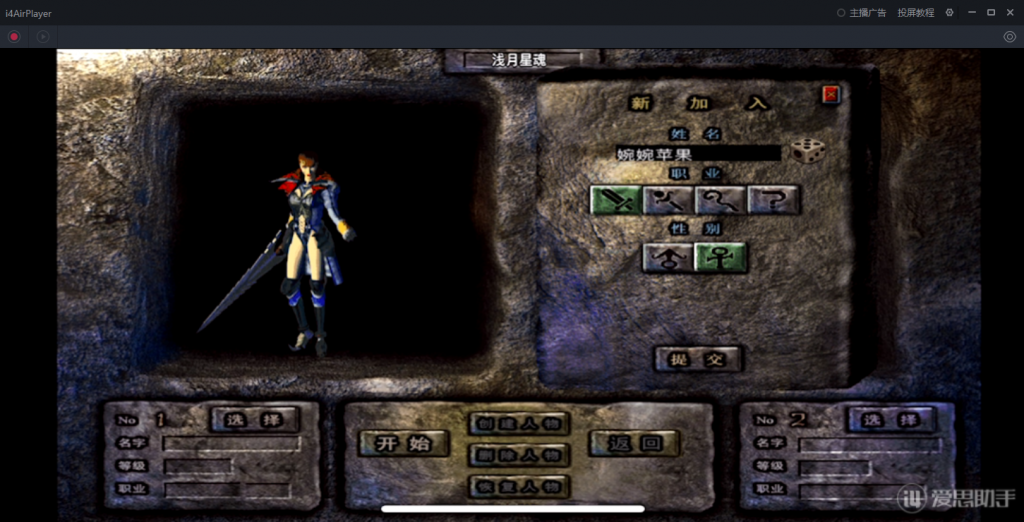Choose 删除人物 delete character option
Image resolution: width=1024 pixels, height=522 pixels.
(x=518, y=456)
